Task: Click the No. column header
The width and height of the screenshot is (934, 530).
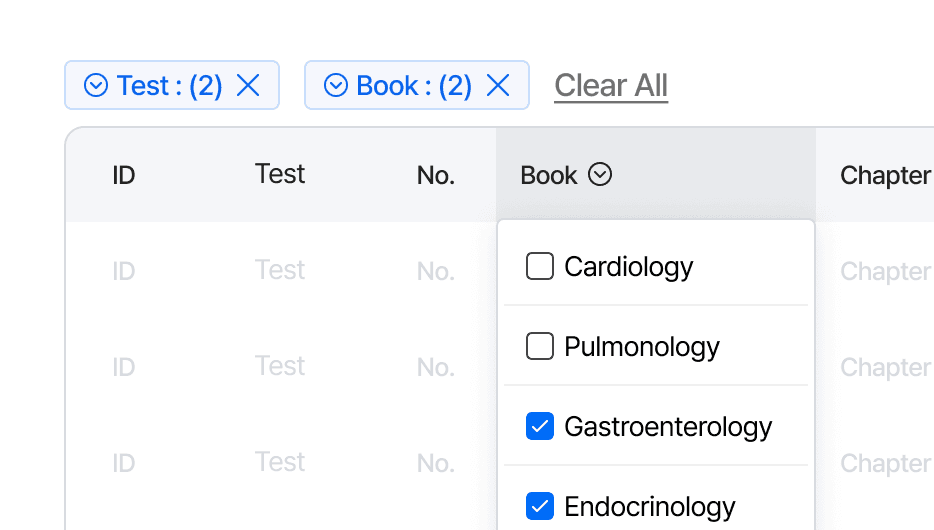Action: (436, 175)
